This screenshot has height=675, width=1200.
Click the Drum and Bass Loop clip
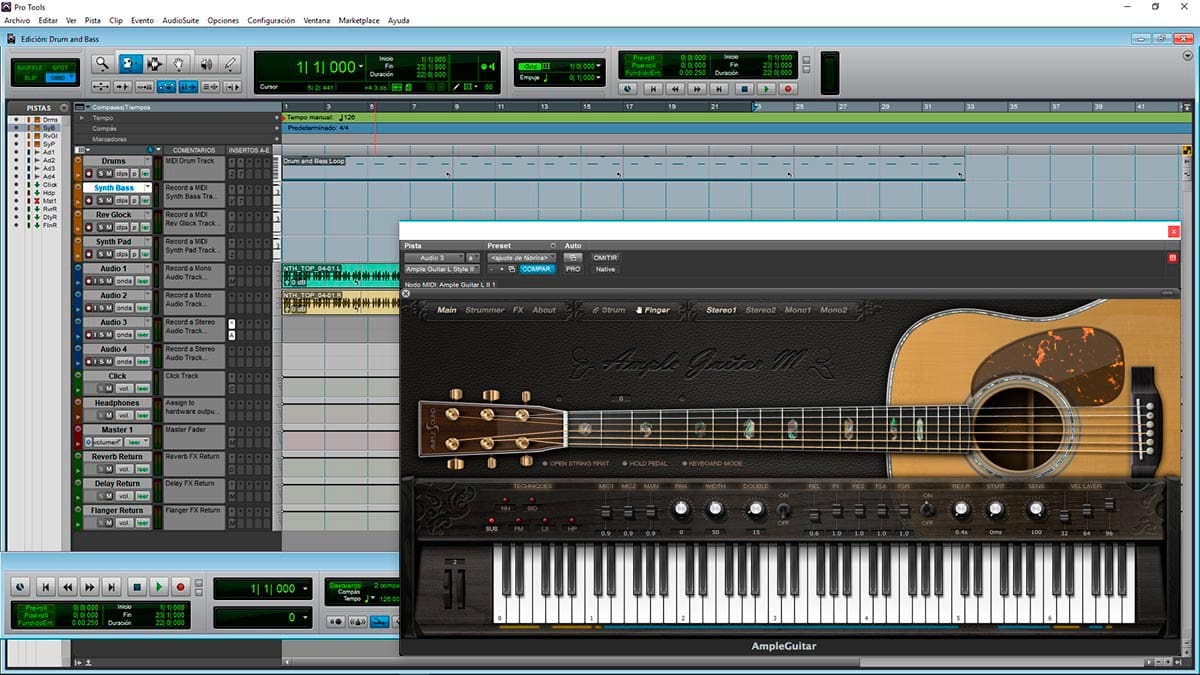click(x=623, y=167)
